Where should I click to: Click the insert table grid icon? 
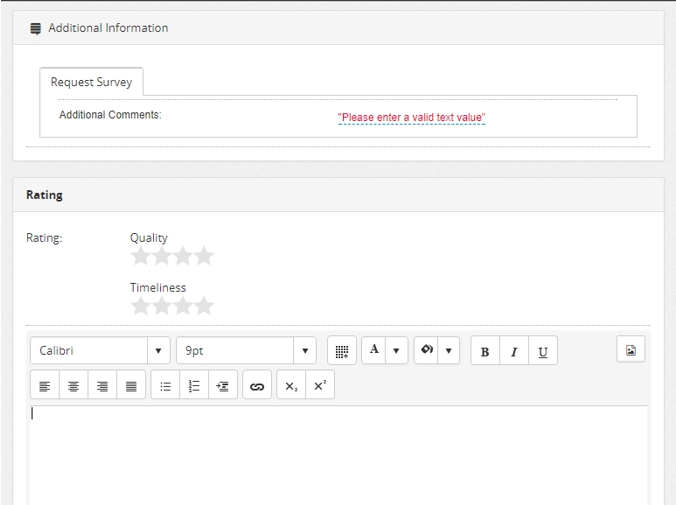(x=341, y=351)
